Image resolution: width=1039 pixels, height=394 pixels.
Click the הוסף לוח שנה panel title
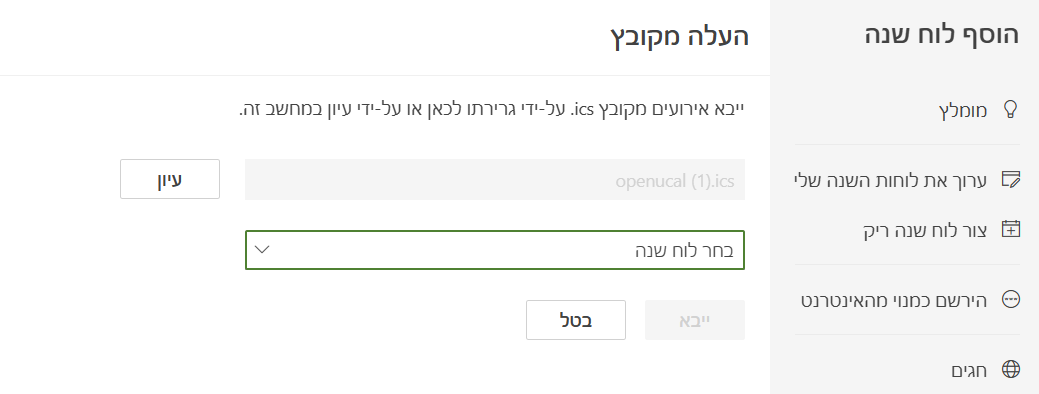(x=942, y=34)
